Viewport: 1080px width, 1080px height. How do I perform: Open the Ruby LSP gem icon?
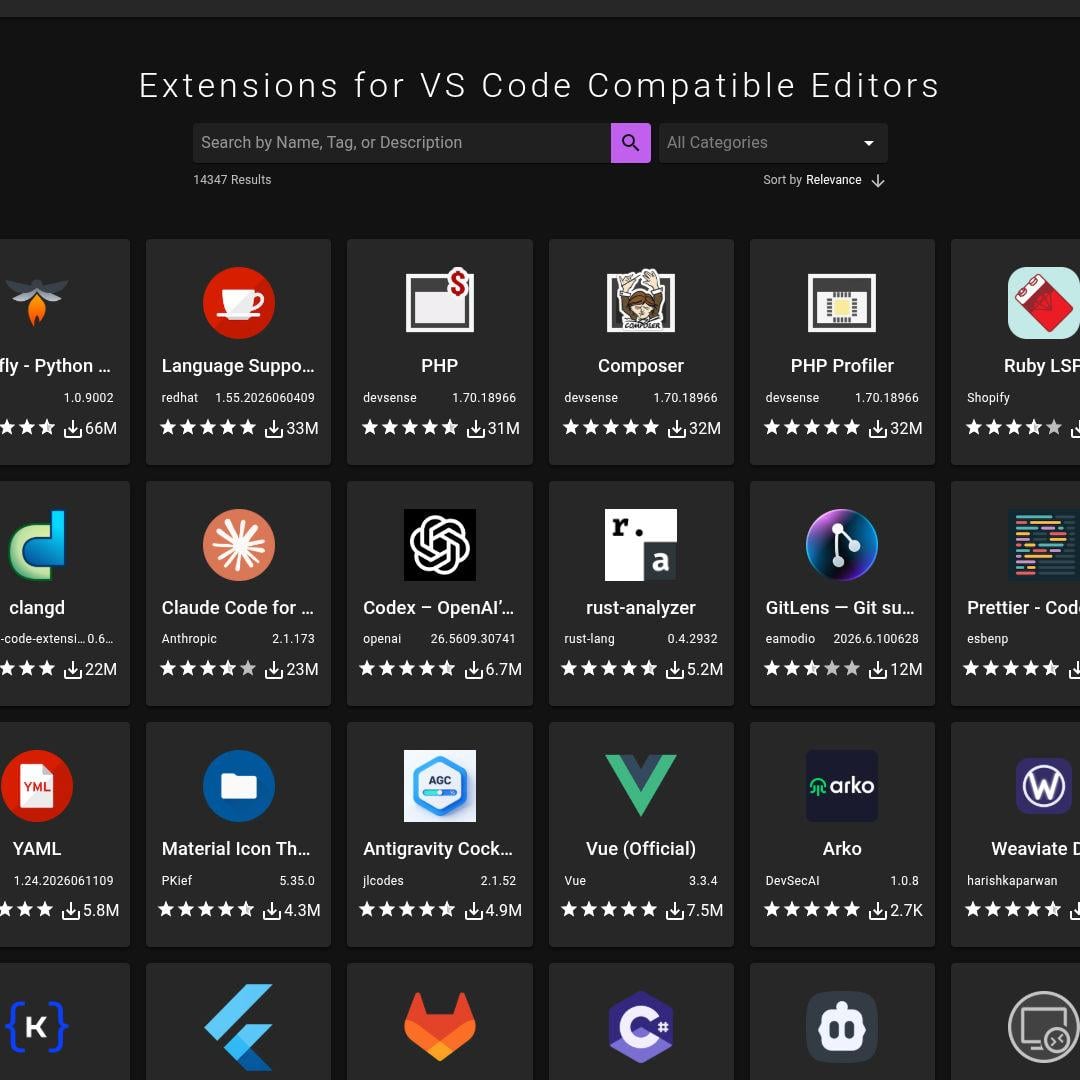pos(1043,303)
